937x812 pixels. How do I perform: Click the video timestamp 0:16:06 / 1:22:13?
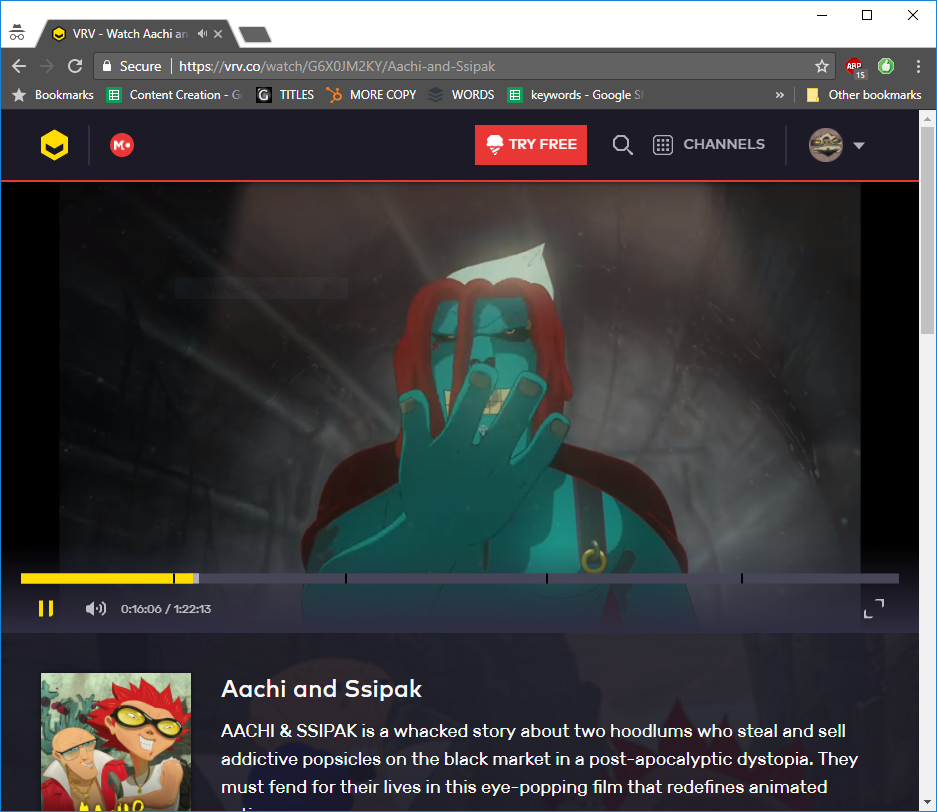coord(166,609)
